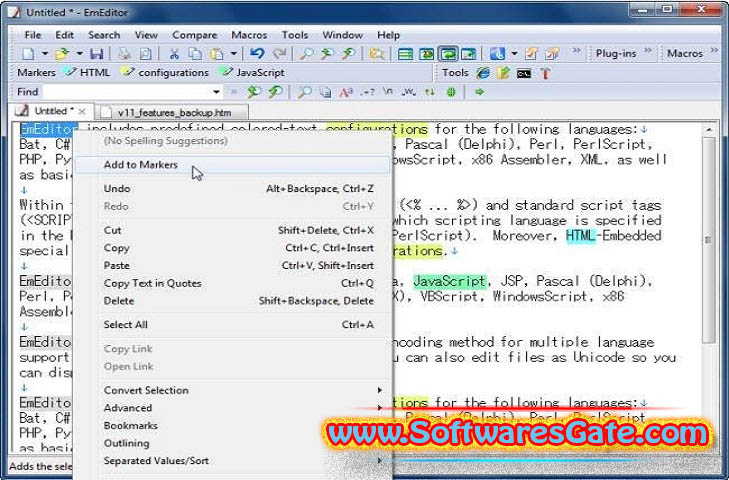
Task: Choose Select All in the context menu
Action: (232, 325)
